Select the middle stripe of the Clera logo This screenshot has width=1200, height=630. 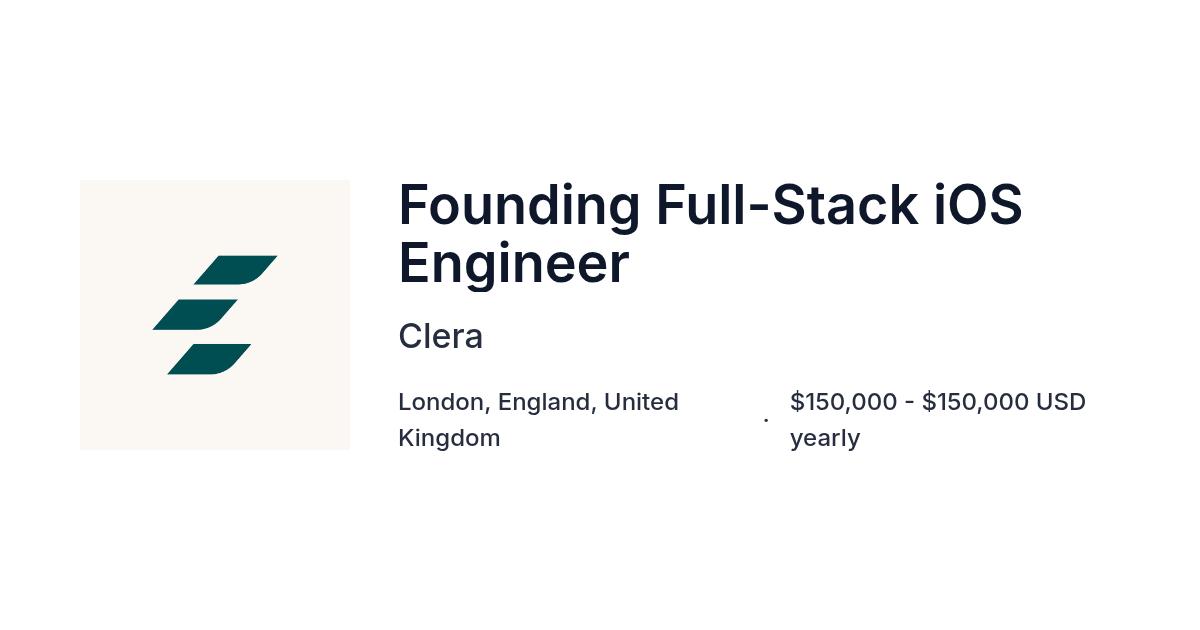click(195, 315)
